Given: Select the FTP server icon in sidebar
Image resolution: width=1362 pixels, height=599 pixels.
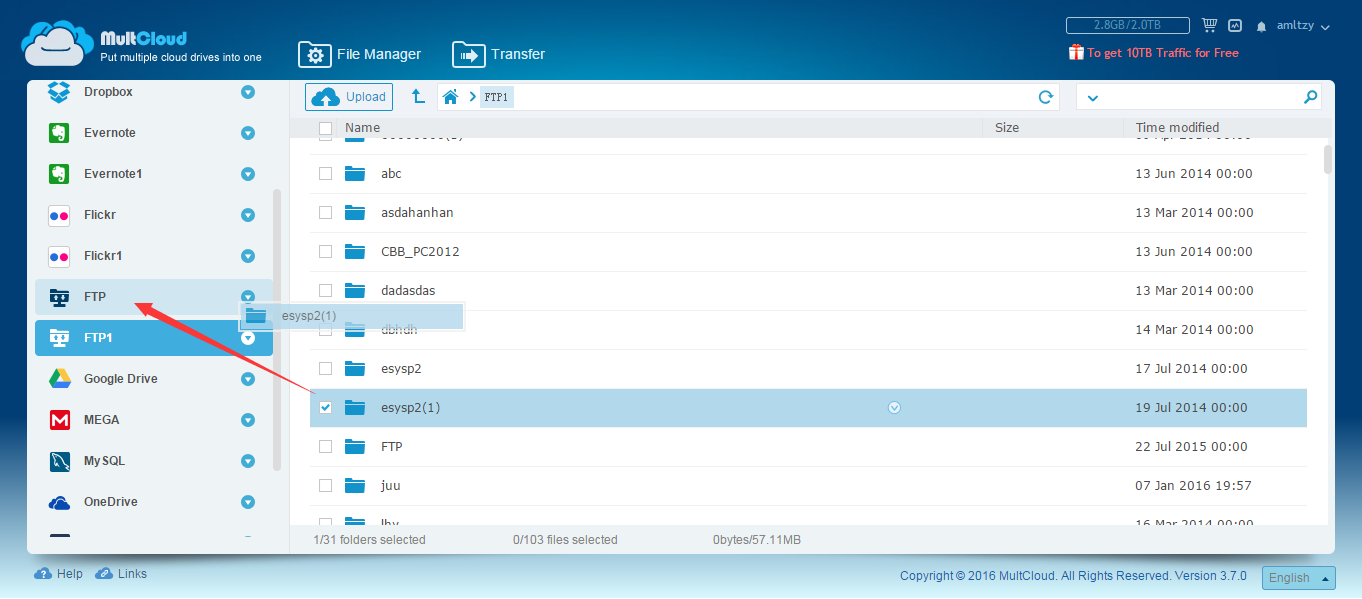Looking at the screenshot, I should point(59,297).
